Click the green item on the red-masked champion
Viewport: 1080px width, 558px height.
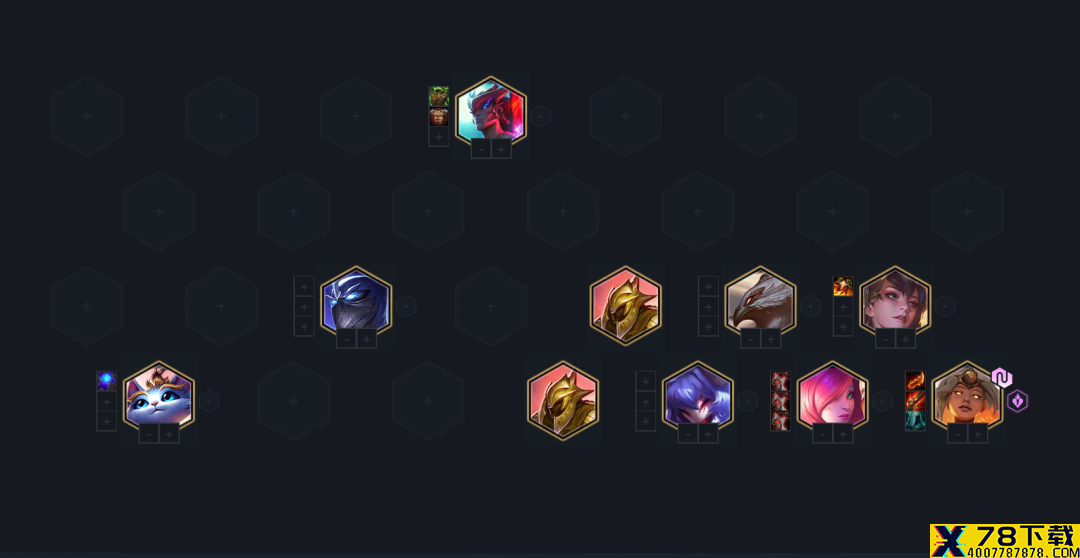[x=439, y=96]
